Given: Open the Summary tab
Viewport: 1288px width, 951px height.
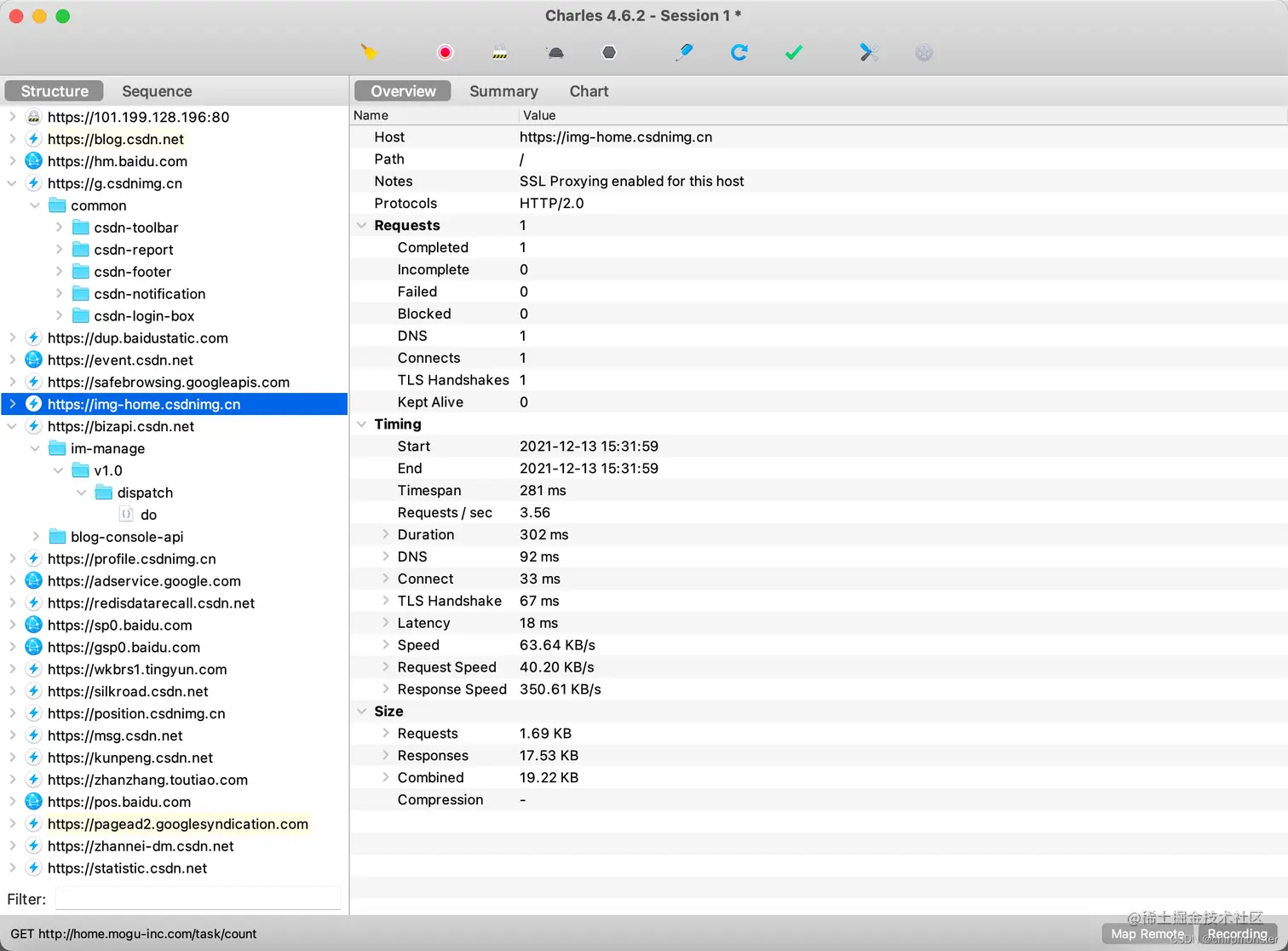Looking at the screenshot, I should point(503,91).
